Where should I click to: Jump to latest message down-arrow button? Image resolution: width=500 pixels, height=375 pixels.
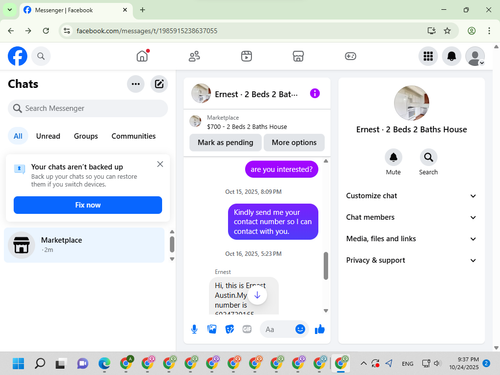click(257, 295)
